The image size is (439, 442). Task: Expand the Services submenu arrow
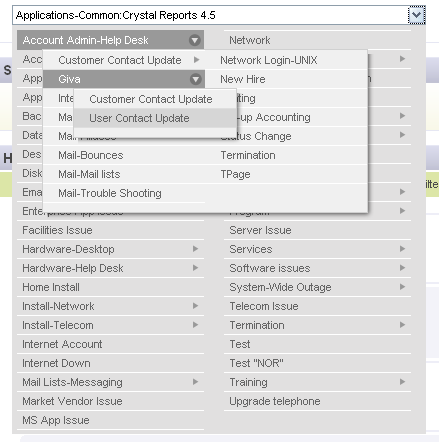403,249
